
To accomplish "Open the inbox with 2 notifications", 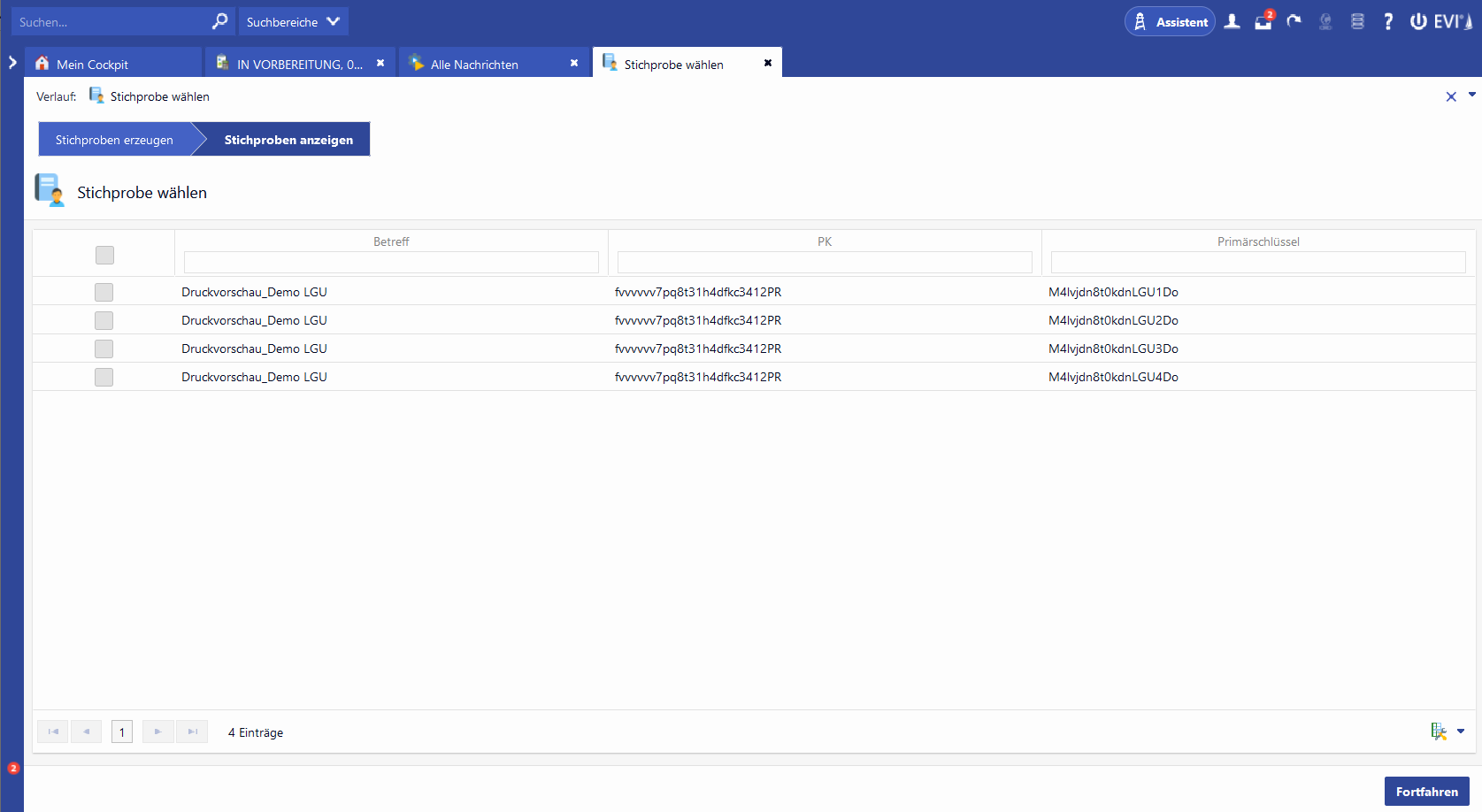I will [x=1263, y=22].
